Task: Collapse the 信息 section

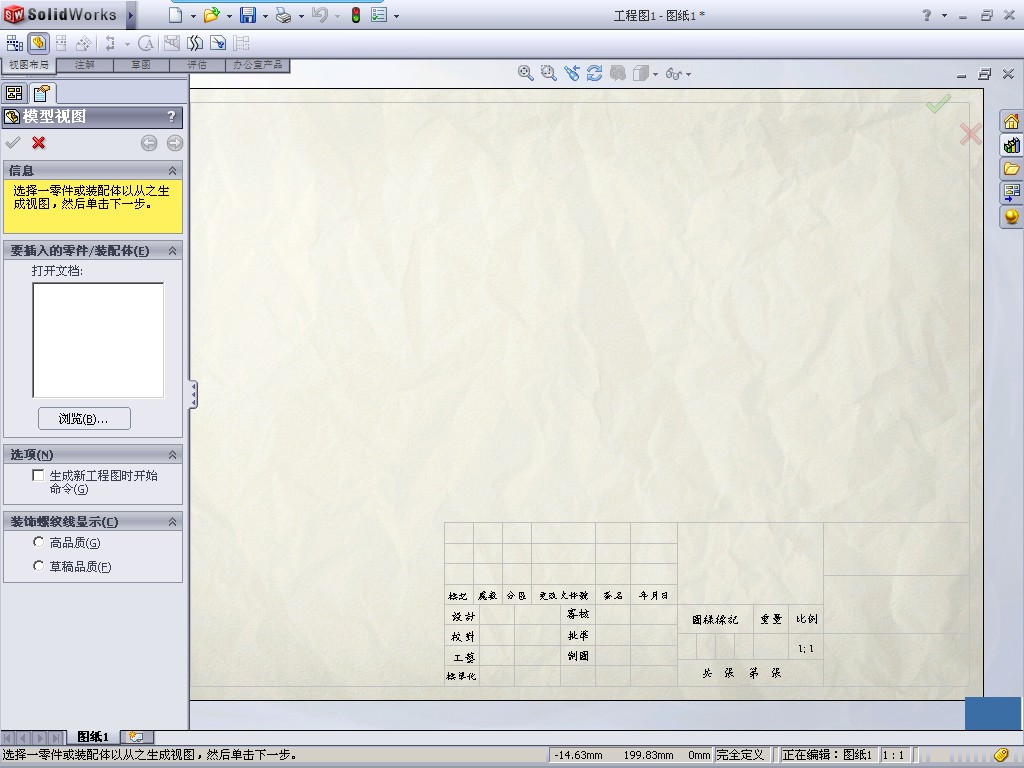Action: pos(172,170)
